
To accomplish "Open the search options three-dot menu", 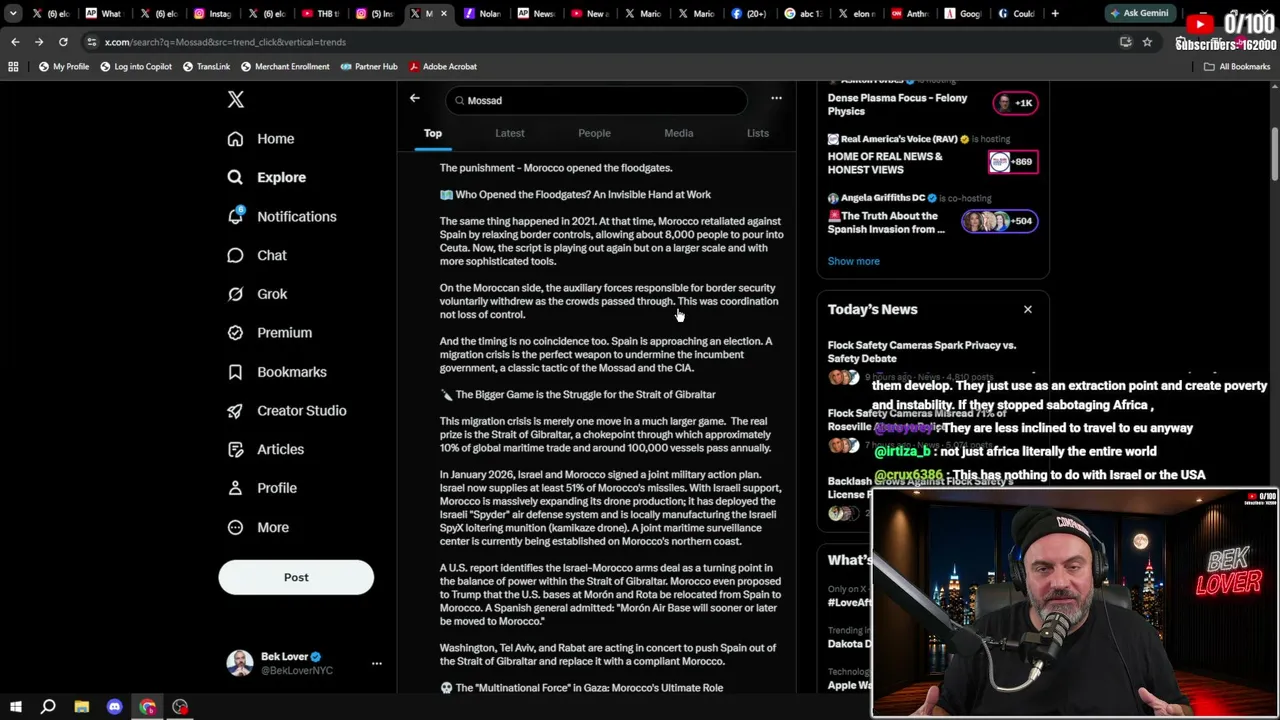I will [776, 99].
